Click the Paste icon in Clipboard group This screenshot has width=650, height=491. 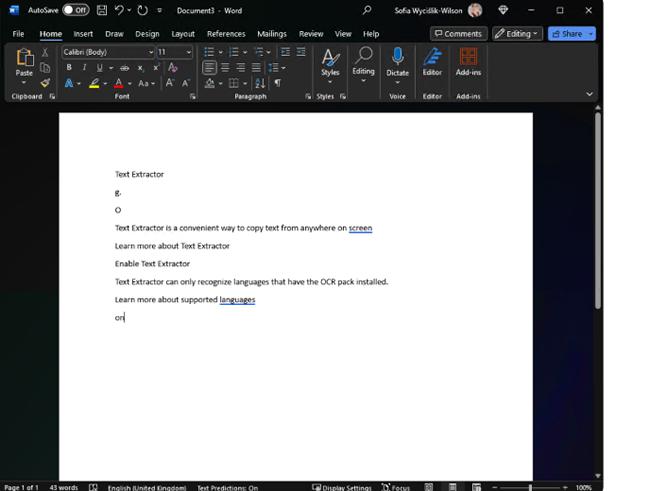coord(24,58)
